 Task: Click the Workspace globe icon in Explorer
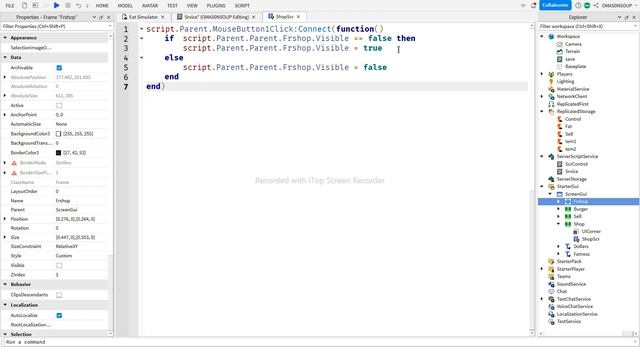click(x=551, y=36)
